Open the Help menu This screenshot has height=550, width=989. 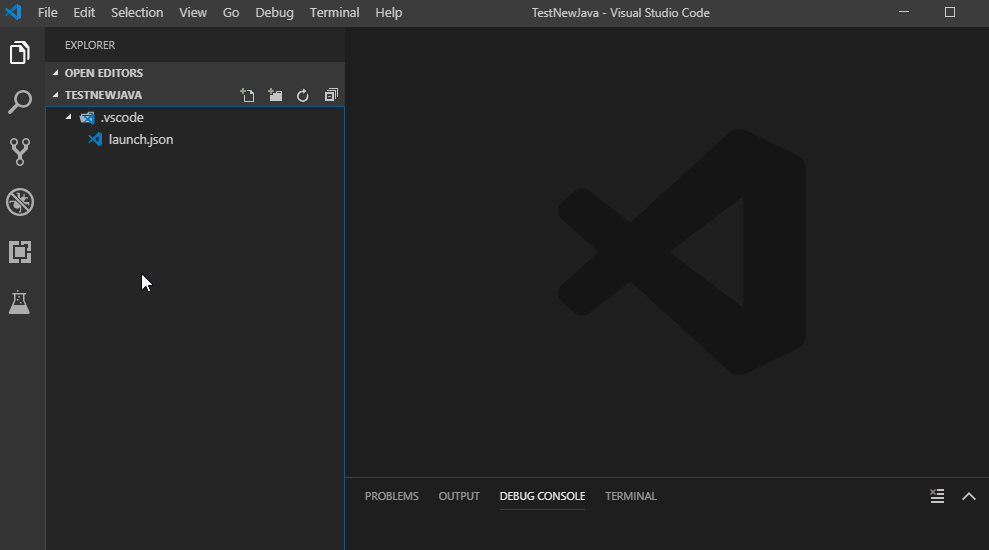tap(389, 13)
